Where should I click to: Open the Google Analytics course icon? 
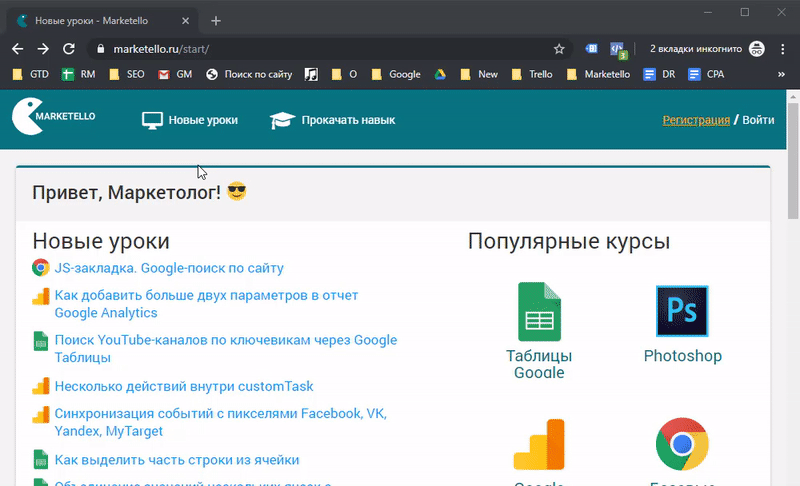click(539, 446)
